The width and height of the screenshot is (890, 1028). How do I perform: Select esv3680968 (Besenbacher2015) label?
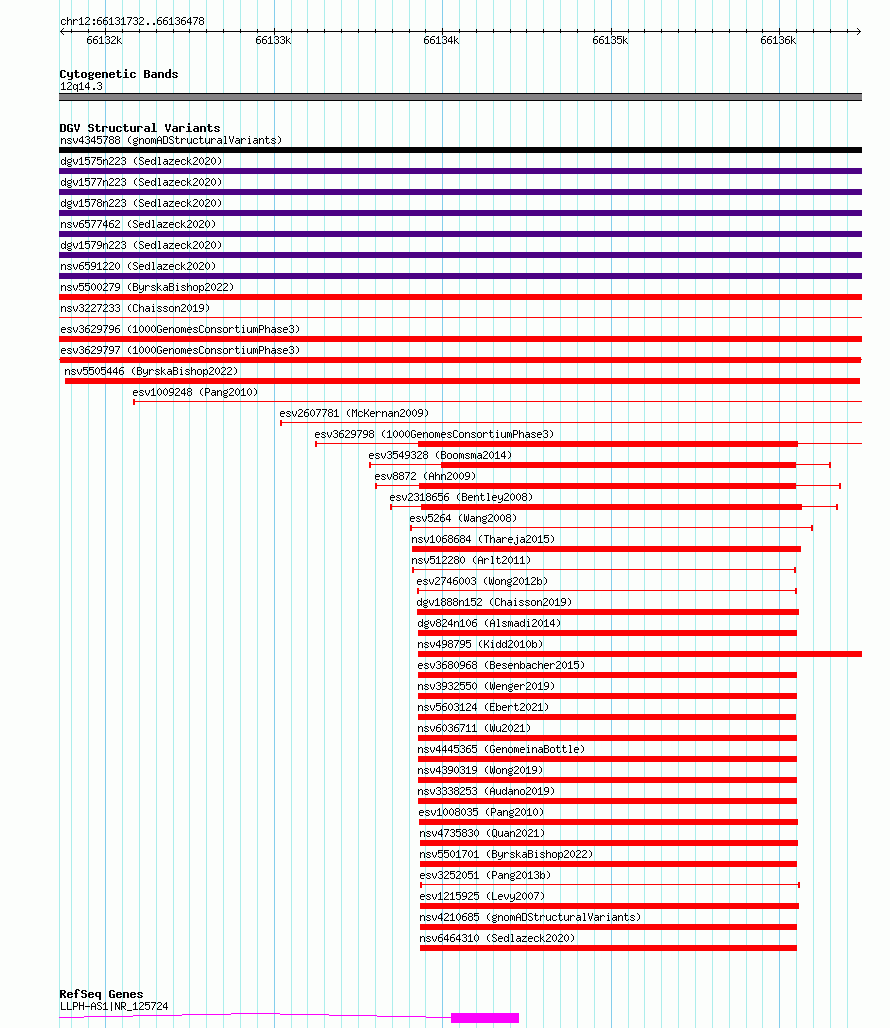pos(501,665)
